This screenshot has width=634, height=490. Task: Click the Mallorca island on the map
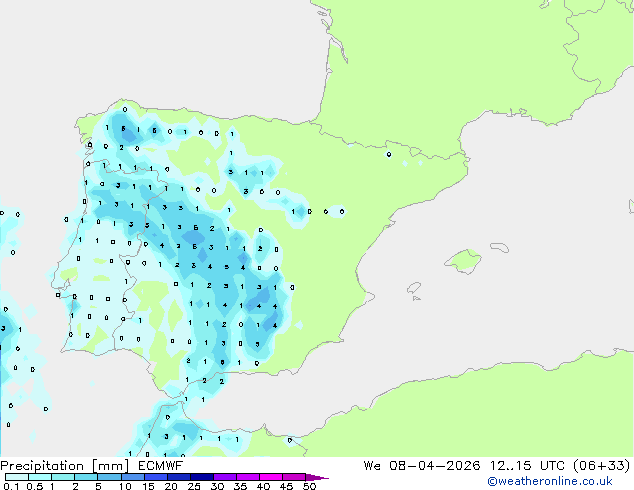click(464, 261)
